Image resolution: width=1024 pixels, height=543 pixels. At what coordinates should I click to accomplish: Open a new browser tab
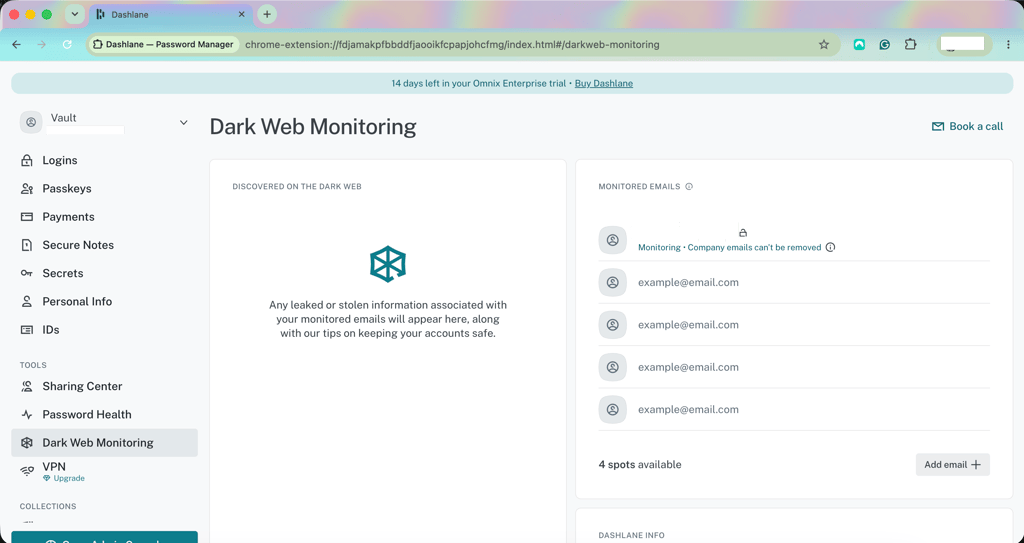tap(266, 14)
